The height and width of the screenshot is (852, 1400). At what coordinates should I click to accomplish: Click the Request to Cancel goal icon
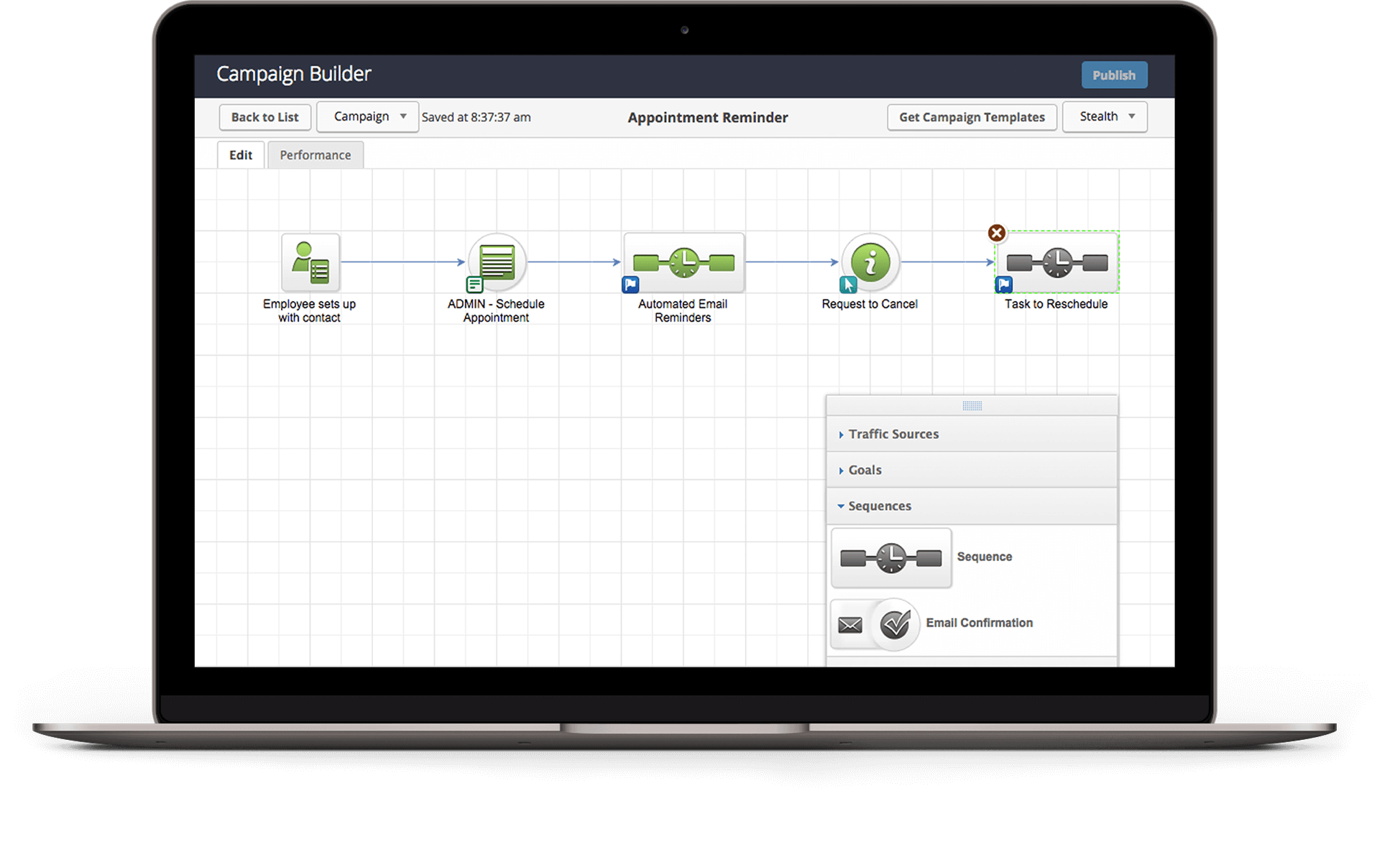click(870, 262)
